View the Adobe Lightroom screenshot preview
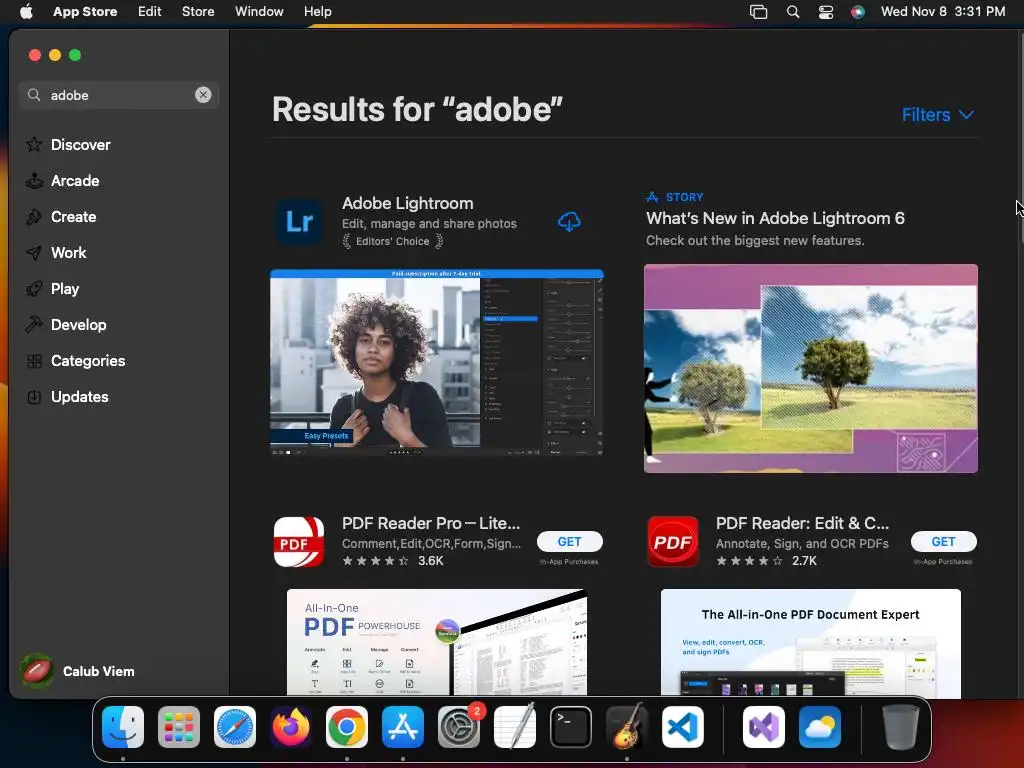Screen dimensions: 1024x768 pyautogui.click(x=436, y=362)
